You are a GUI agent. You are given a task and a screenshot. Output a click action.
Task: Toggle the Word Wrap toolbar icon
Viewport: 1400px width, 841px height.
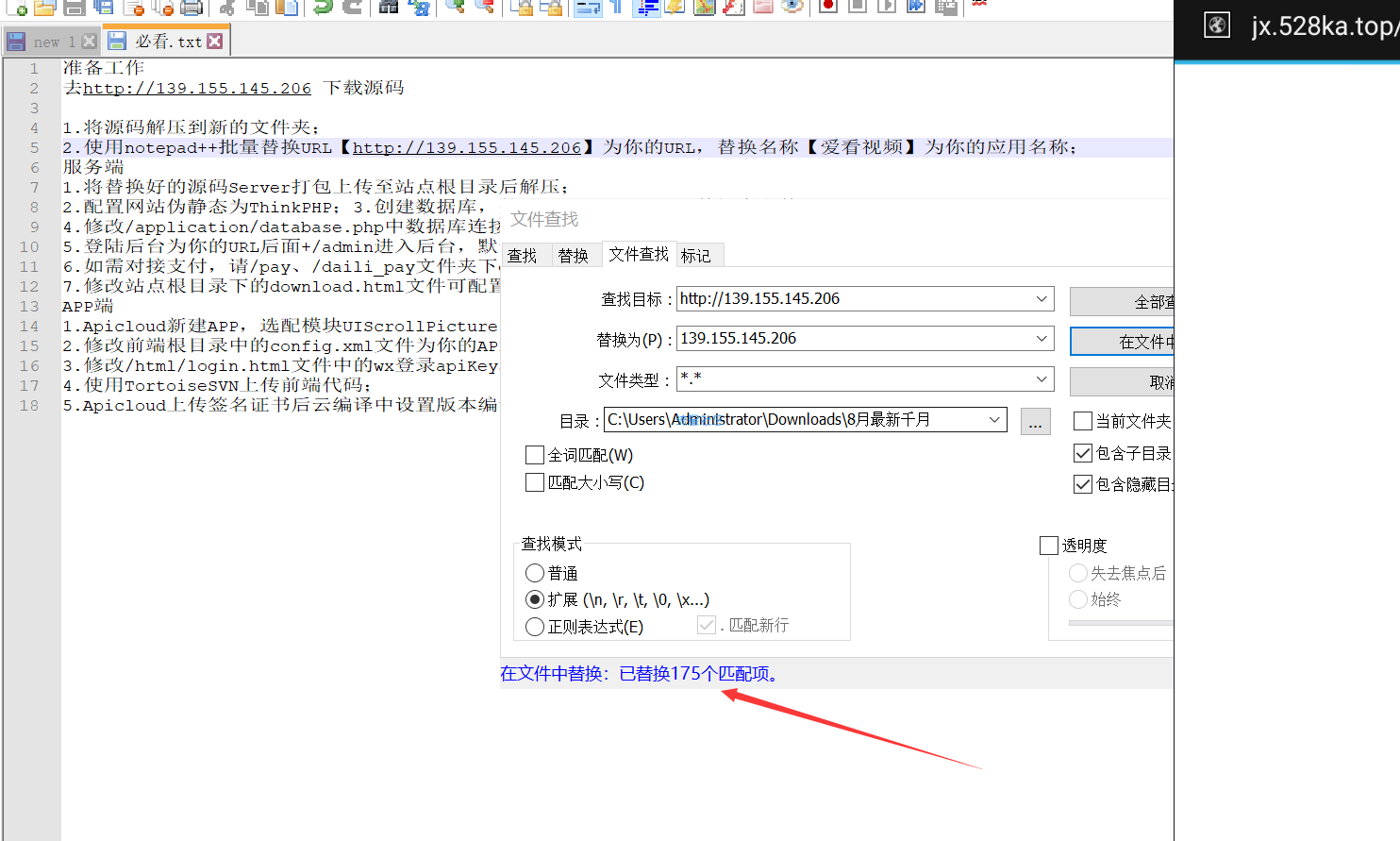coord(588,8)
